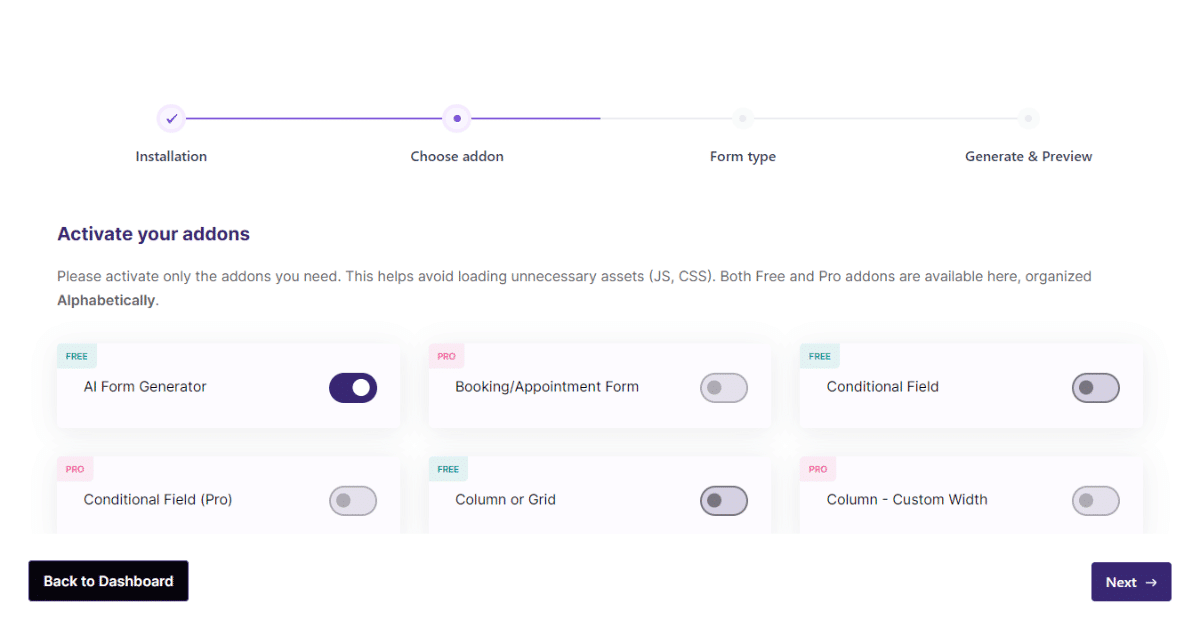
Task: Select the Installation step label
Action: pos(171,156)
